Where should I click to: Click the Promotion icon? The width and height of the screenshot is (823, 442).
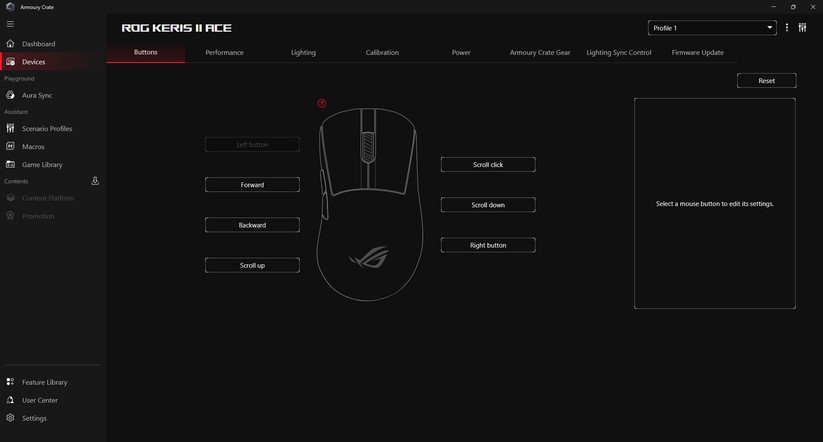(10, 216)
